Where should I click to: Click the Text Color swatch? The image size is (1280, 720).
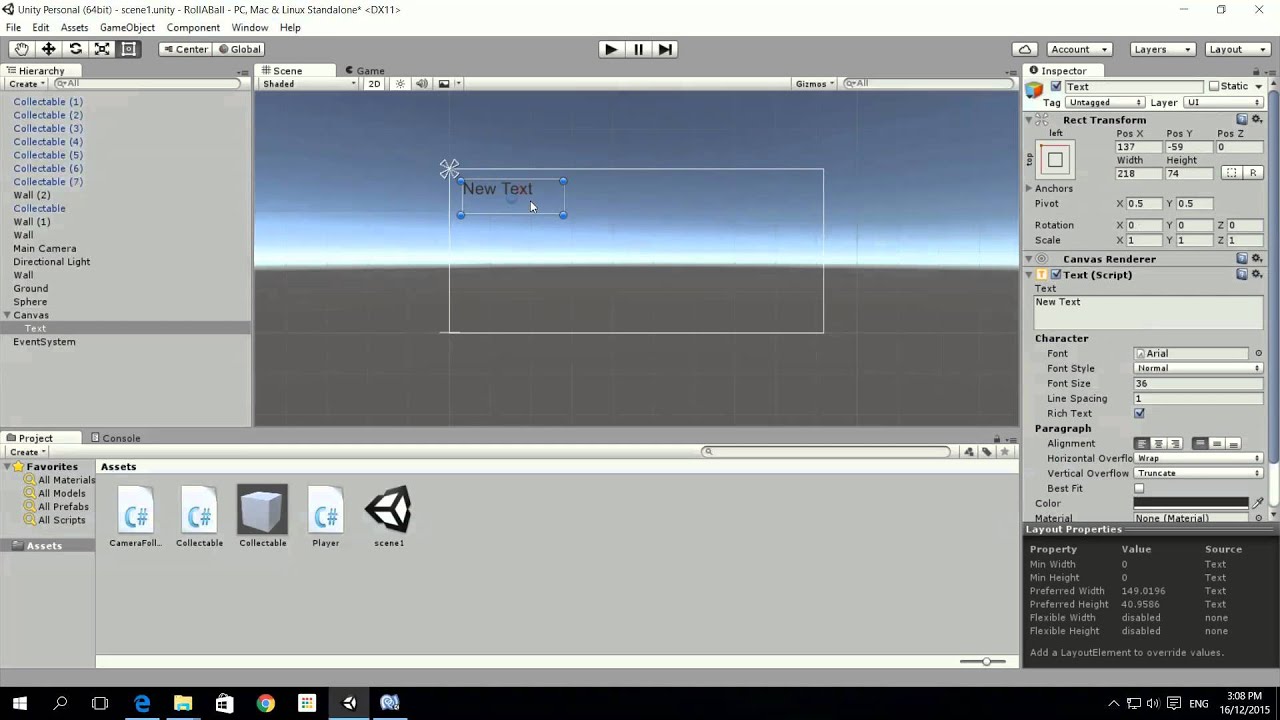[x=1191, y=504]
